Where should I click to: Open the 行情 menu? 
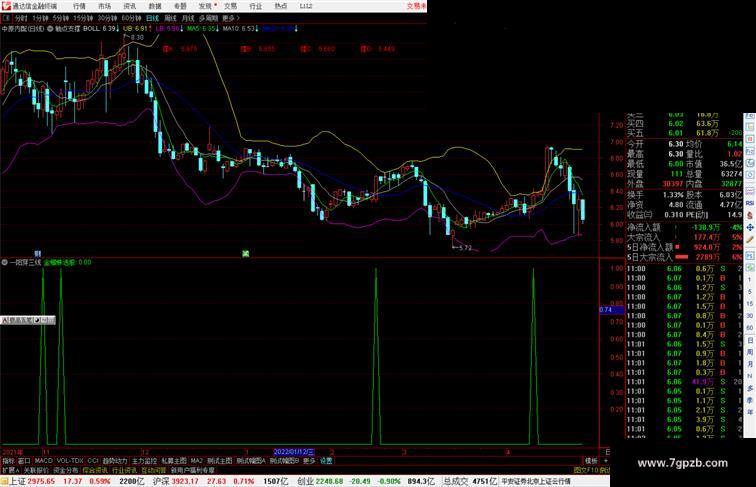(x=80, y=6)
